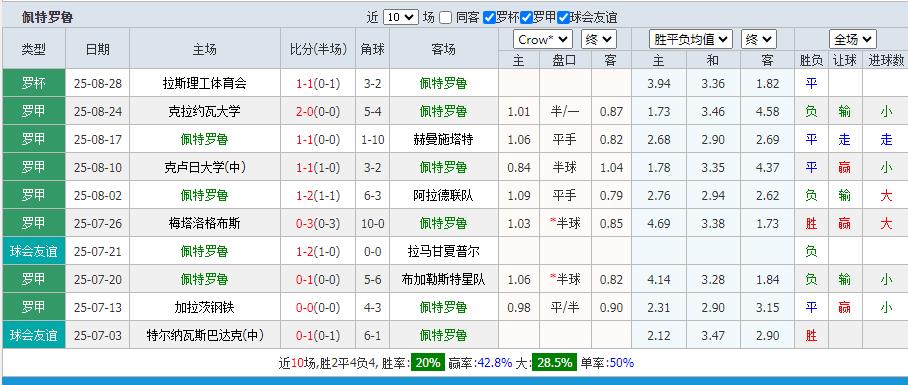Click the 赫曼施塔特 team link
This screenshot has width=908, height=385.
444,140
